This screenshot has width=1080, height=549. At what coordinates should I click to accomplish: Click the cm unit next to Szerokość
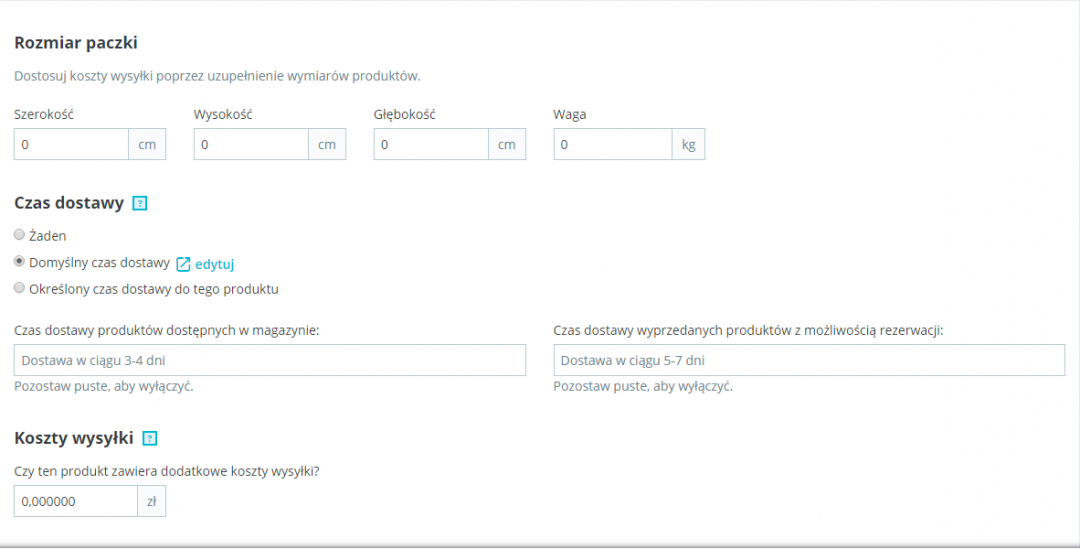(x=147, y=145)
